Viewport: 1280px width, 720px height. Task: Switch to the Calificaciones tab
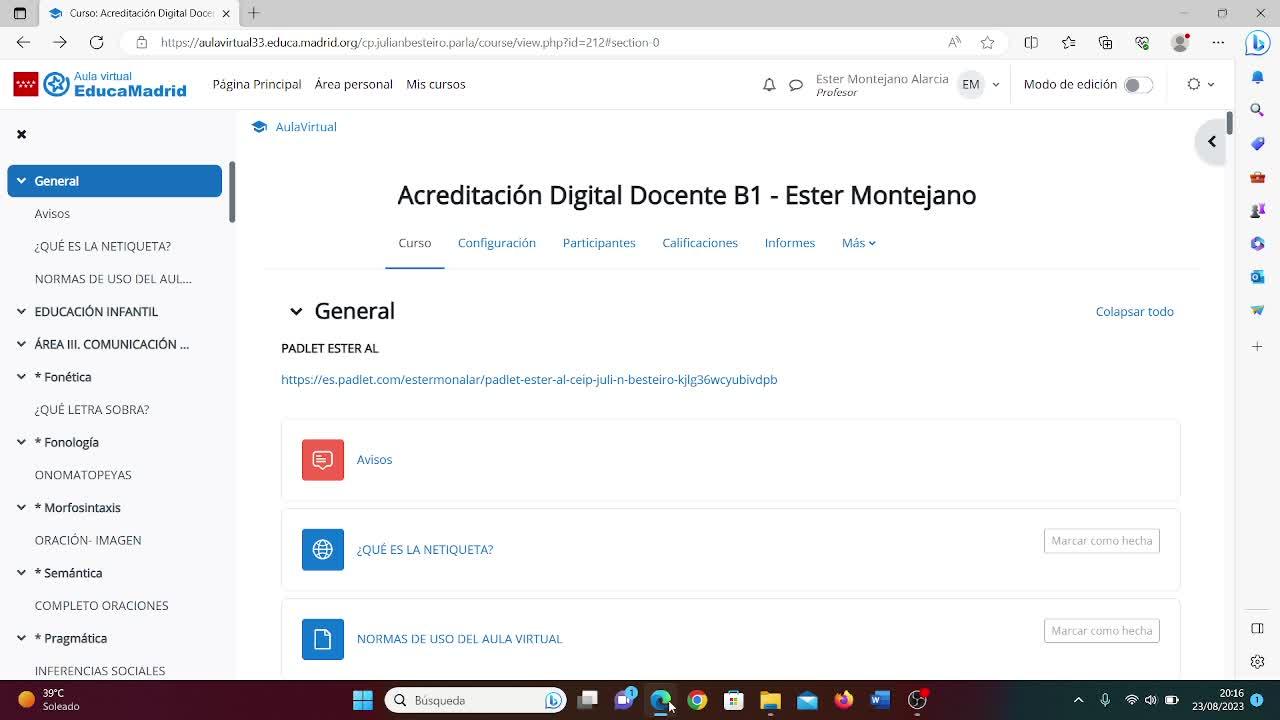pyautogui.click(x=700, y=243)
